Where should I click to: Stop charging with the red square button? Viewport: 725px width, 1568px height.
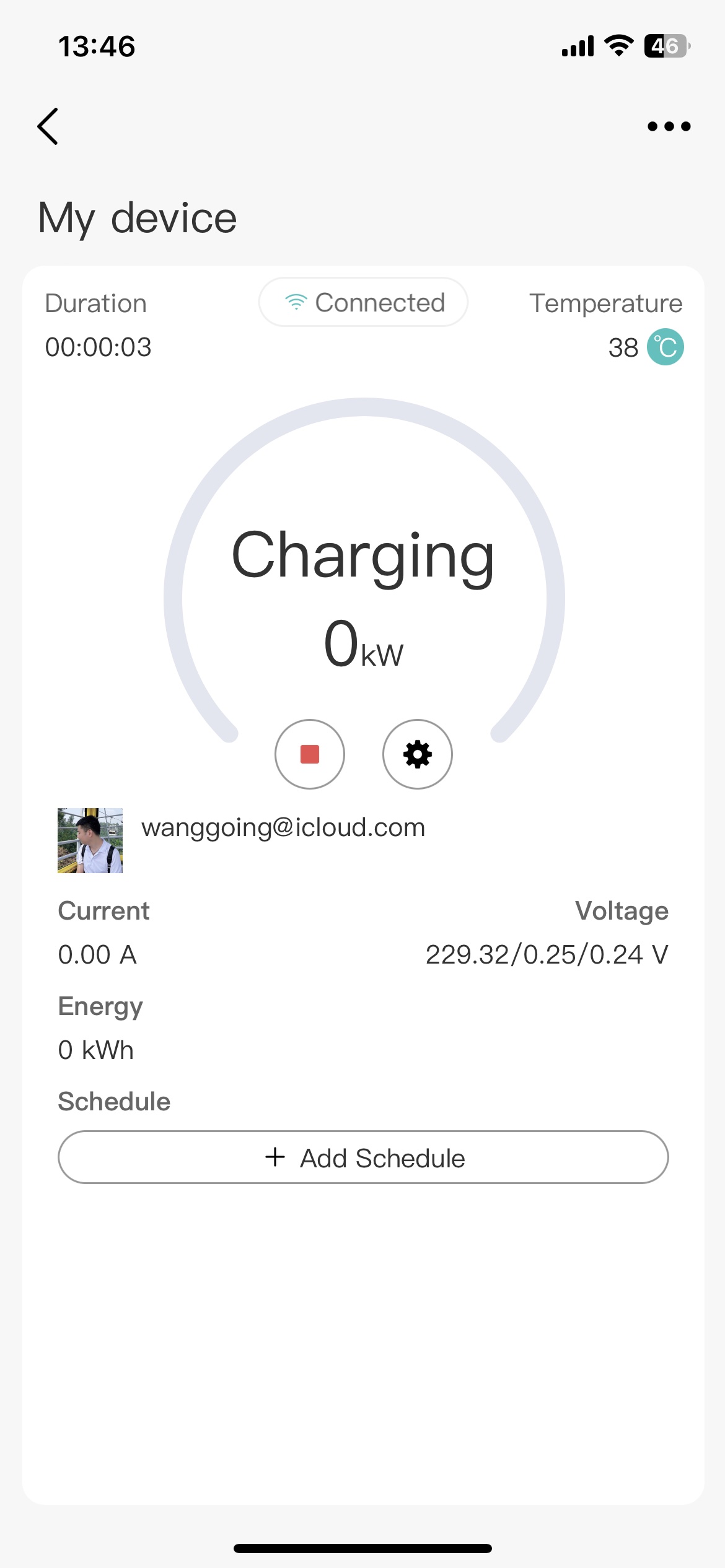pos(310,754)
